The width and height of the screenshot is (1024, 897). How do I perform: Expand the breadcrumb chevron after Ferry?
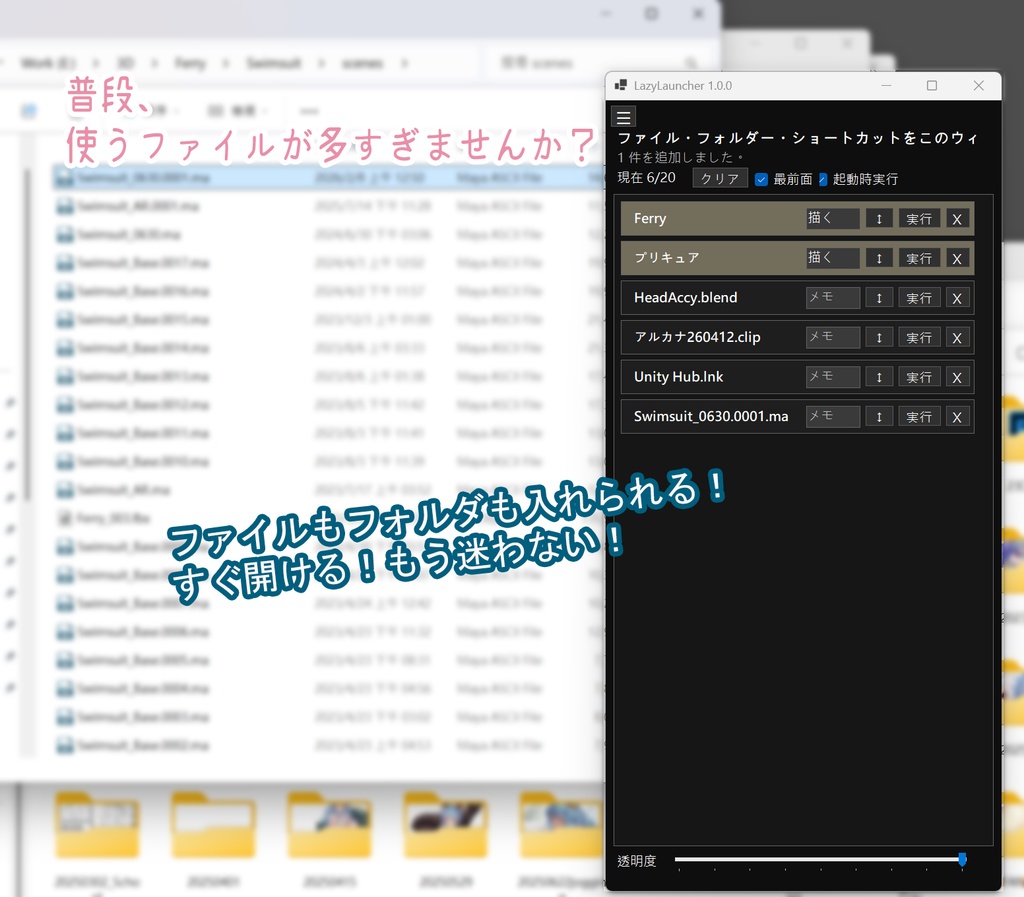pos(224,62)
